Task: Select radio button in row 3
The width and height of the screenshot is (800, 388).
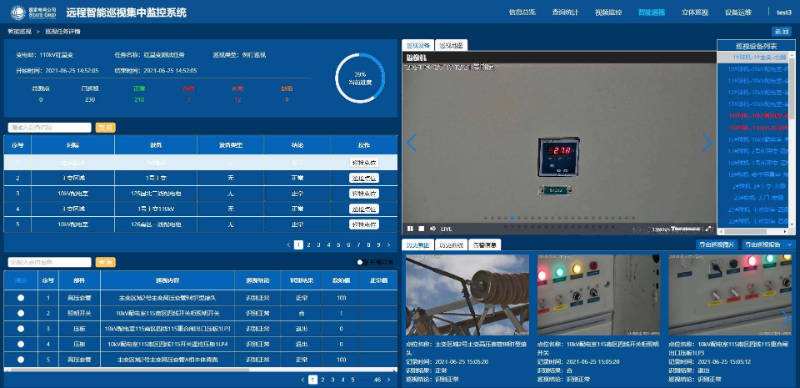Action: (x=20, y=329)
